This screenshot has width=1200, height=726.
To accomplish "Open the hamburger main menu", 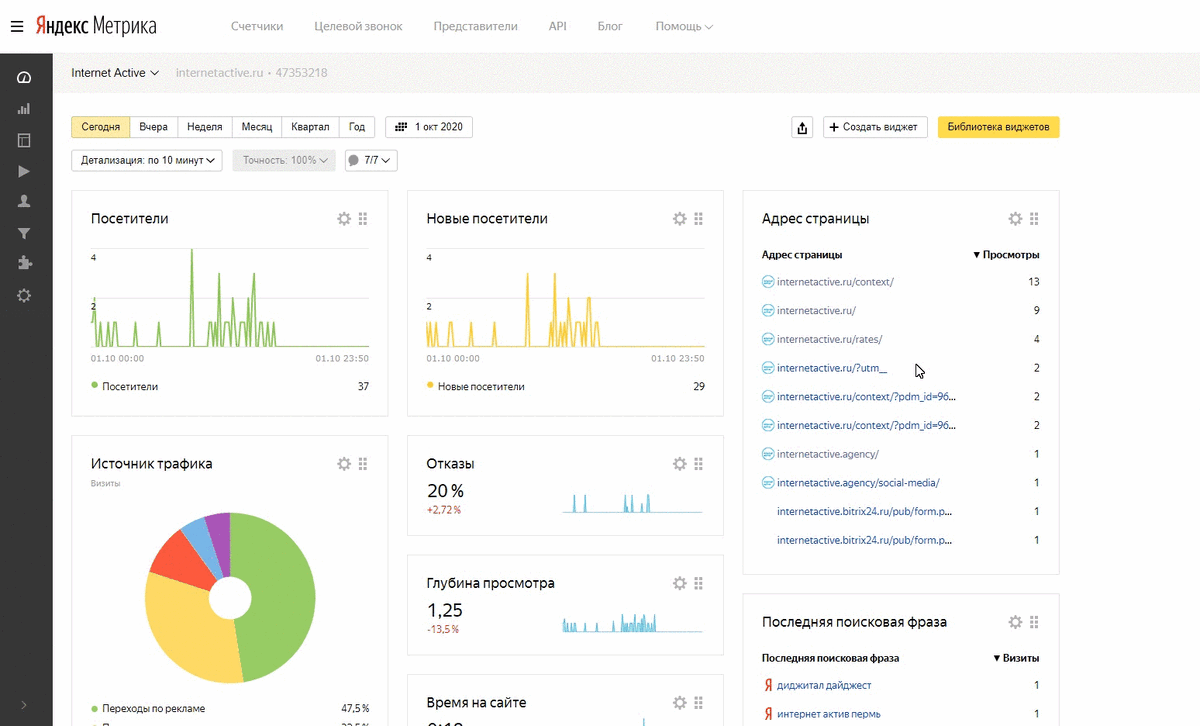I will click(16, 26).
